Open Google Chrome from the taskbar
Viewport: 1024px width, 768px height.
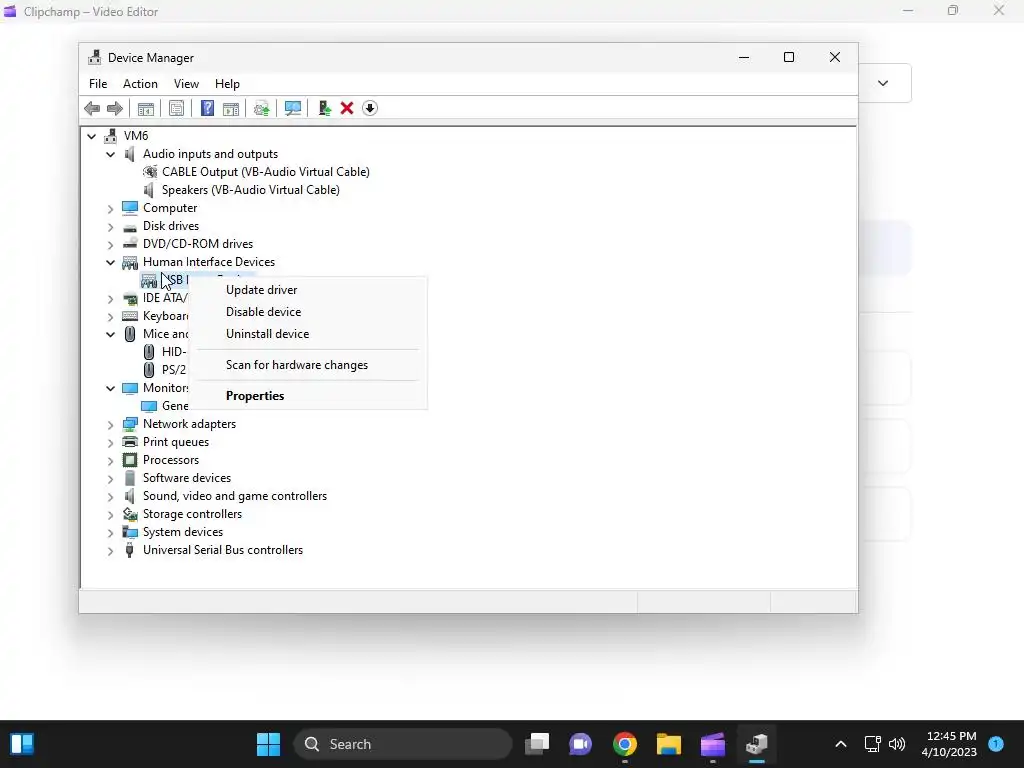pos(625,744)
